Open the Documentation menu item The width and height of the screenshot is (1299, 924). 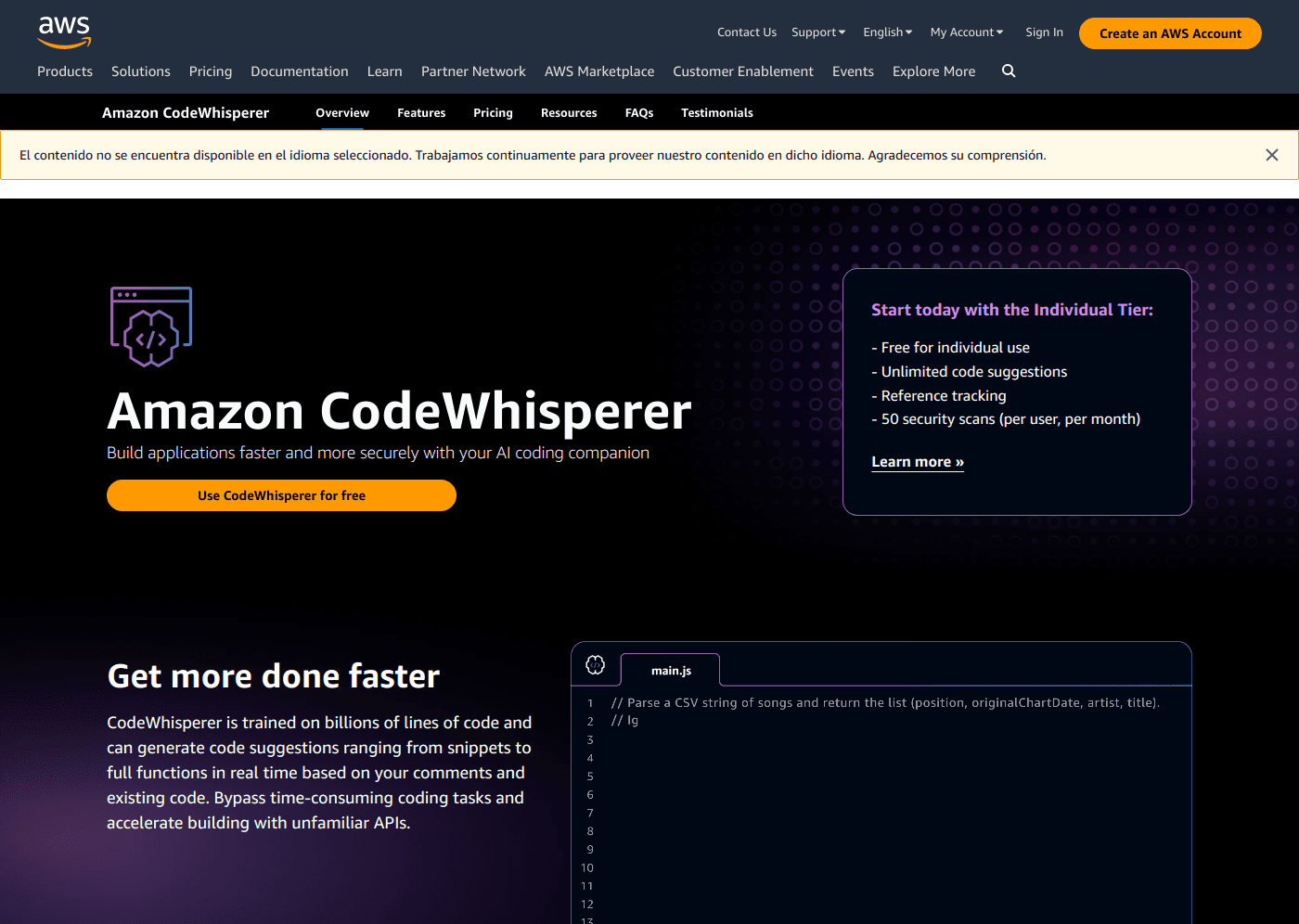(300, 71)
